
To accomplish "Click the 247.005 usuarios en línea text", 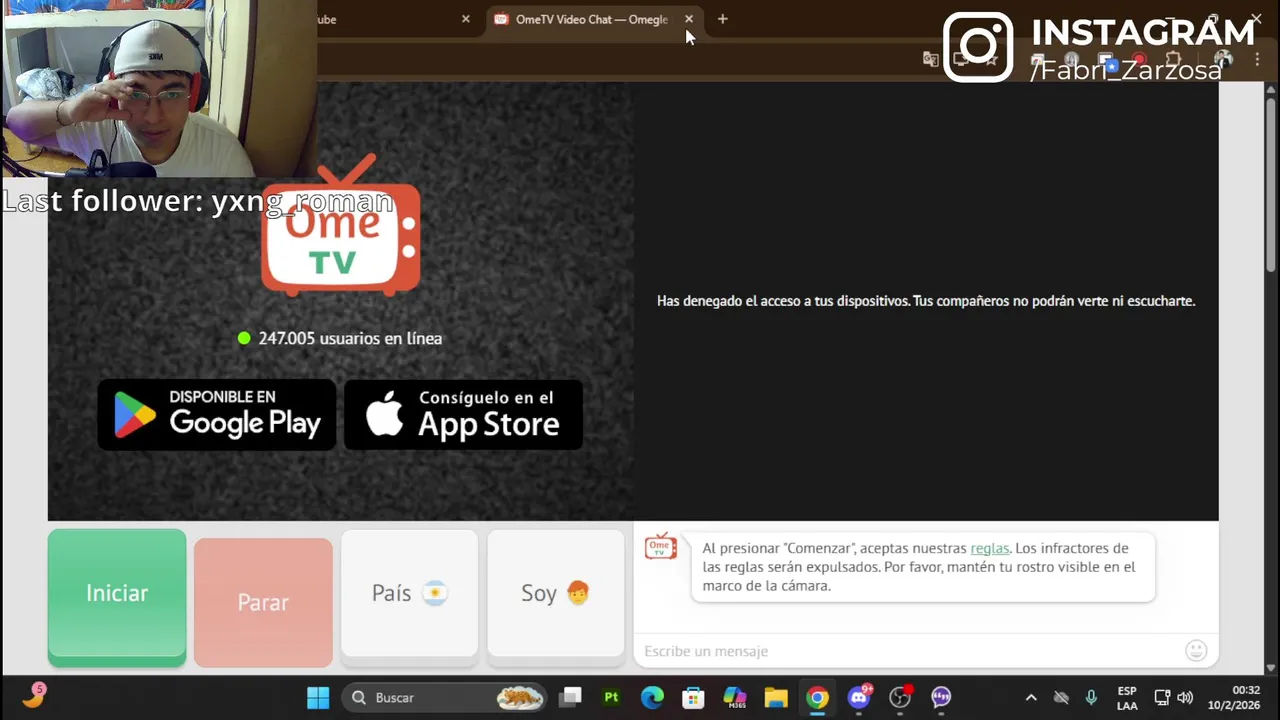I will tap(350, 338).
